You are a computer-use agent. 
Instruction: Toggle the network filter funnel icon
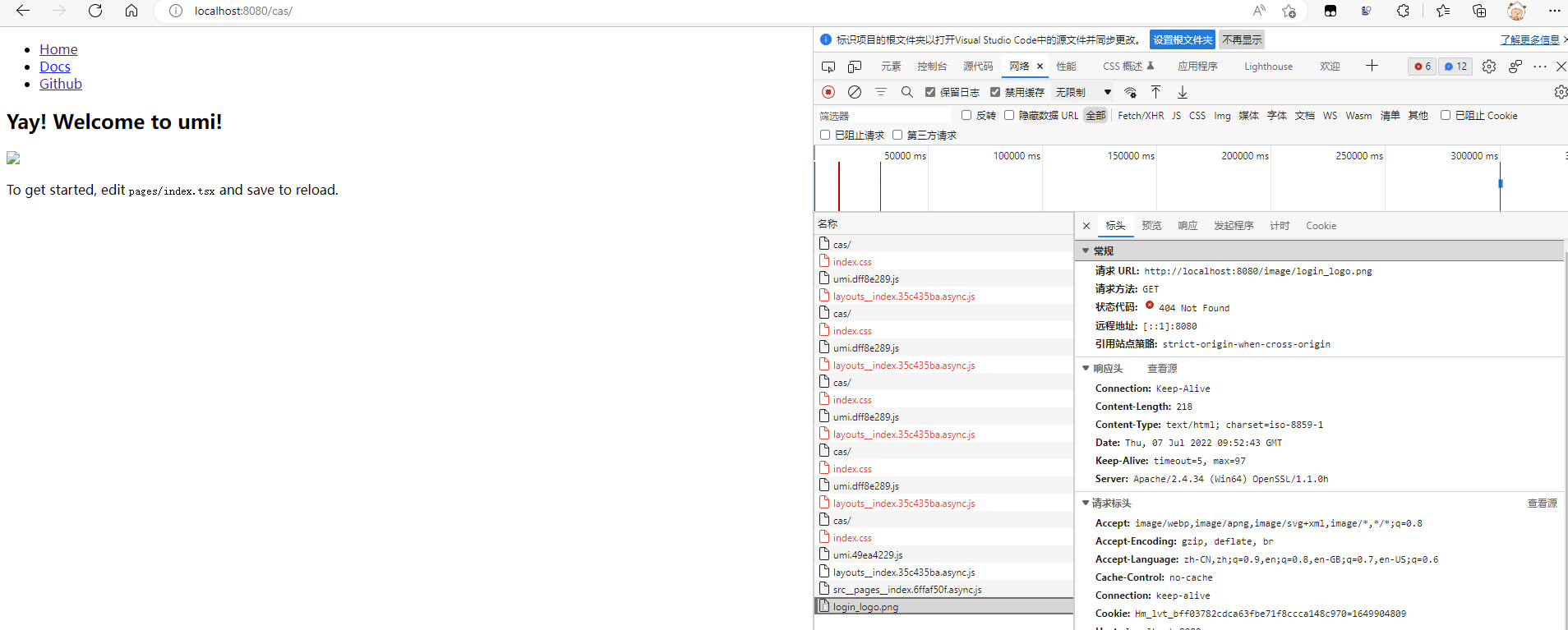[881, 92]
